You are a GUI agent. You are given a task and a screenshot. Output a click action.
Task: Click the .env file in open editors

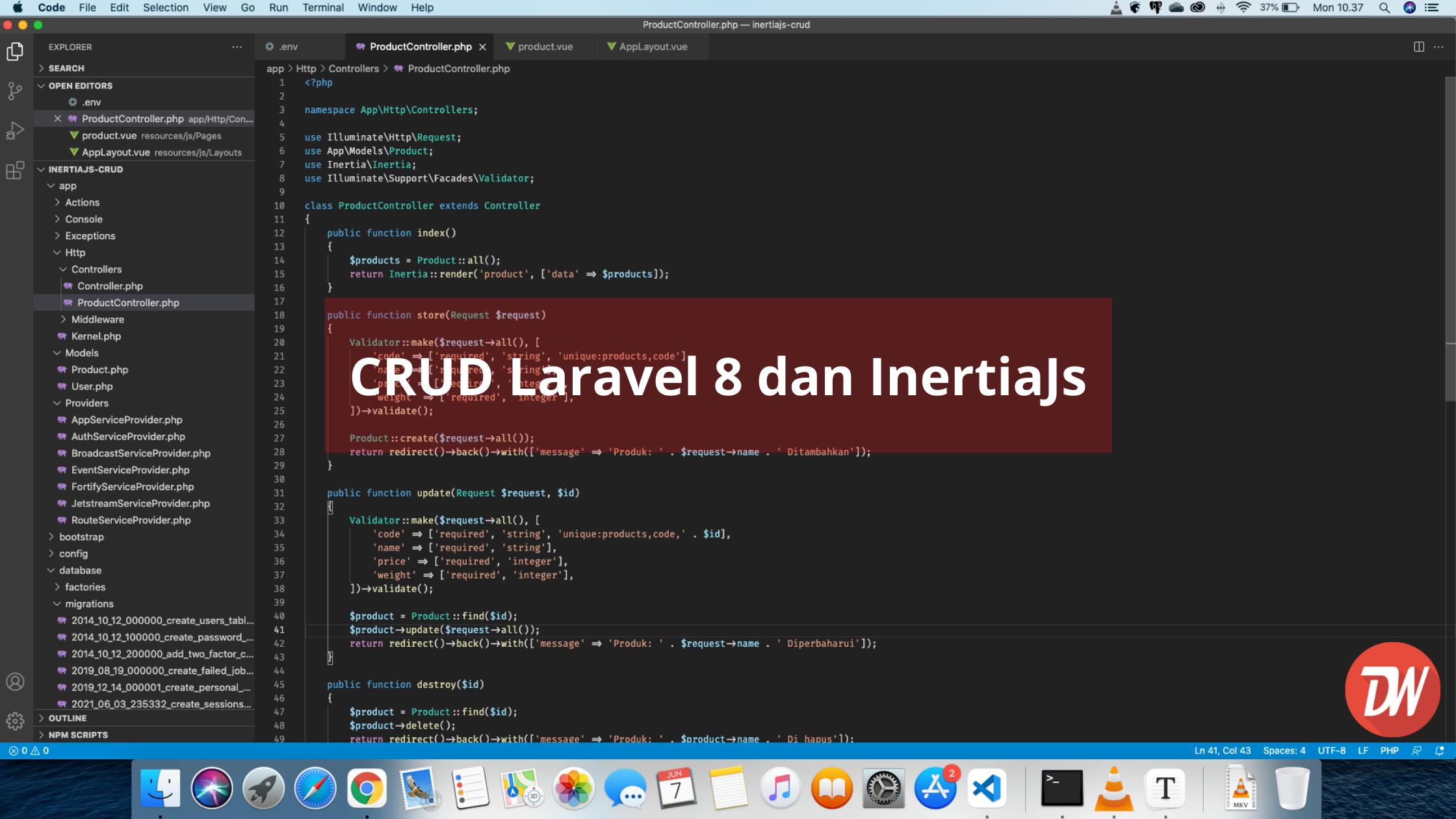(x=91, y=102)
